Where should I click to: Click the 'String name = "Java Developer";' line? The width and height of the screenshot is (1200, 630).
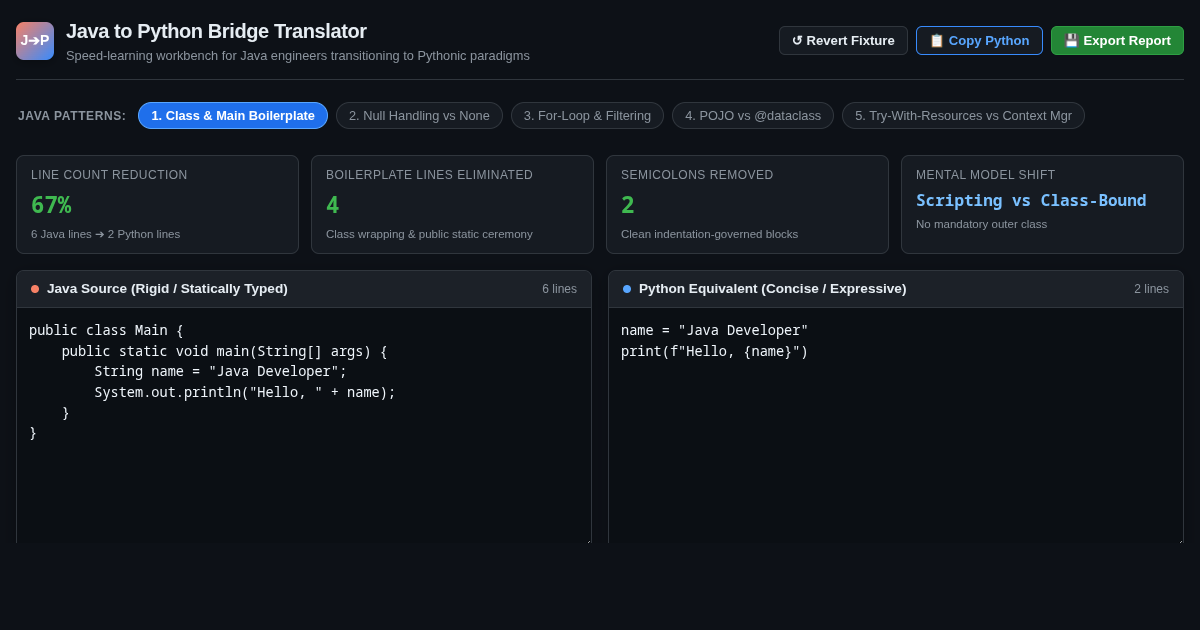click(220, 371)
